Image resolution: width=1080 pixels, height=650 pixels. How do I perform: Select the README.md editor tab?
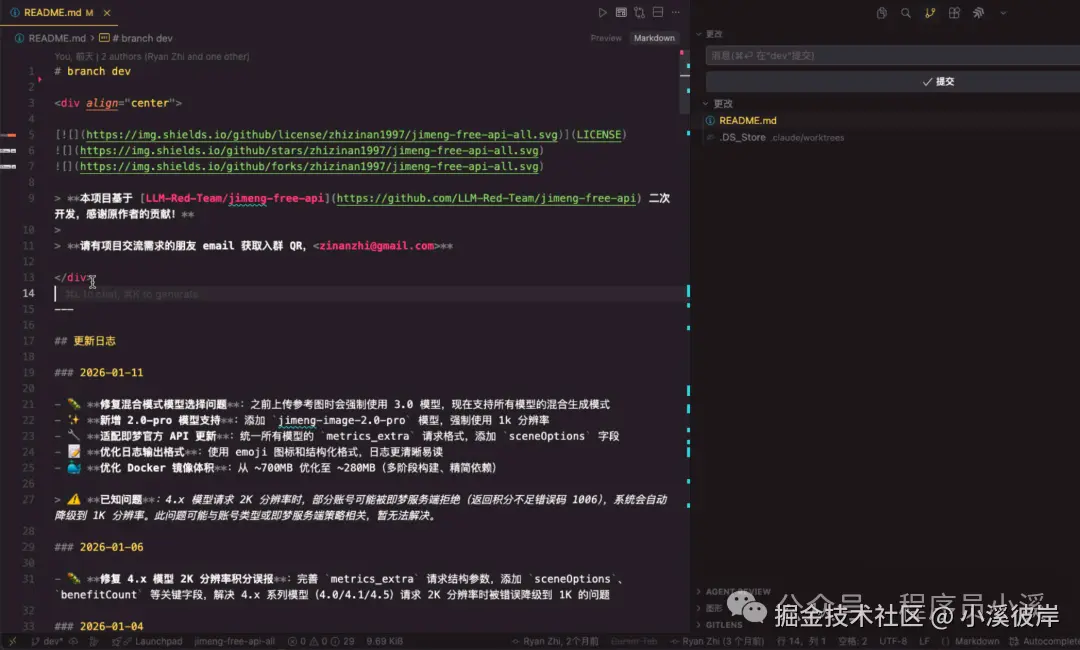[x=52, y=12]
